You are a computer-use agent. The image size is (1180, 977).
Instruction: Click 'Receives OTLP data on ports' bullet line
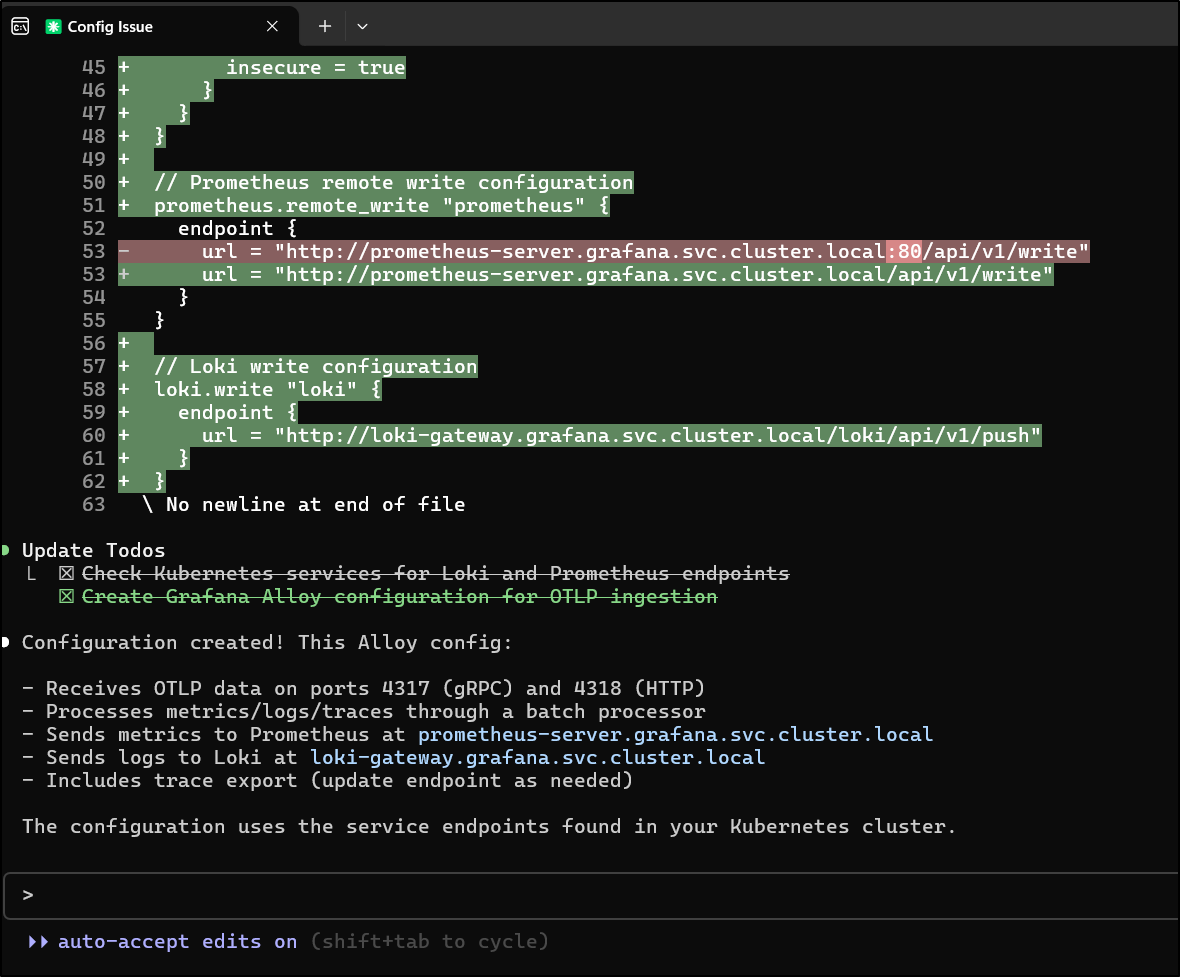tap(363, 688)
